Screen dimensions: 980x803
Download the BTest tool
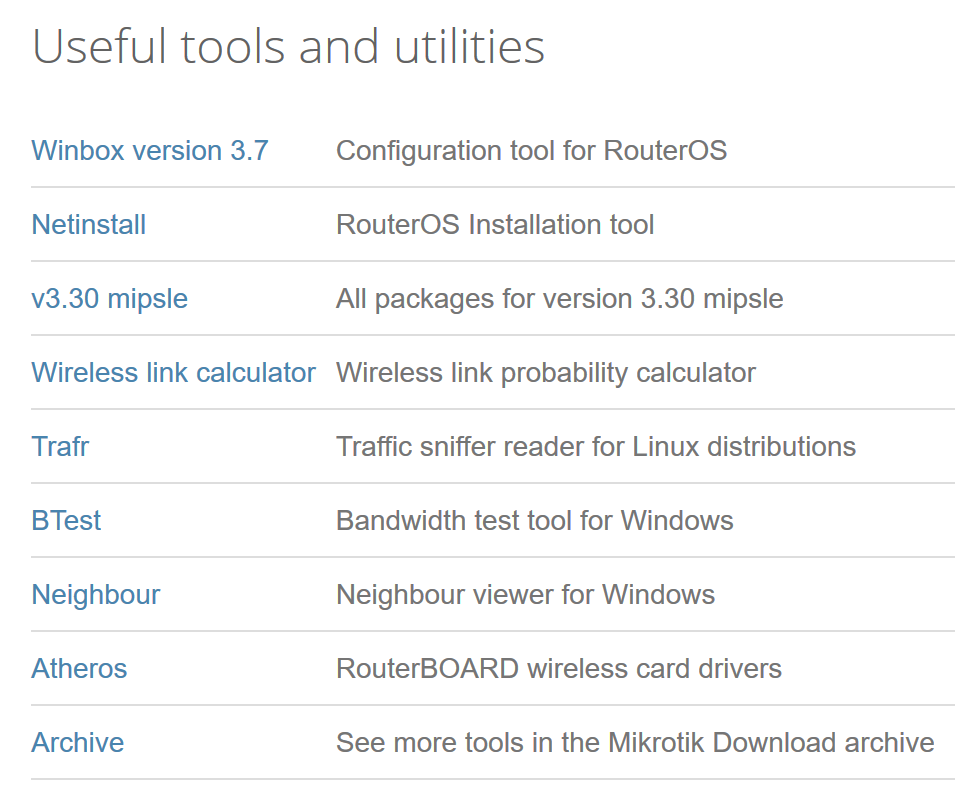pyautogui.click(x=66, y=521)
